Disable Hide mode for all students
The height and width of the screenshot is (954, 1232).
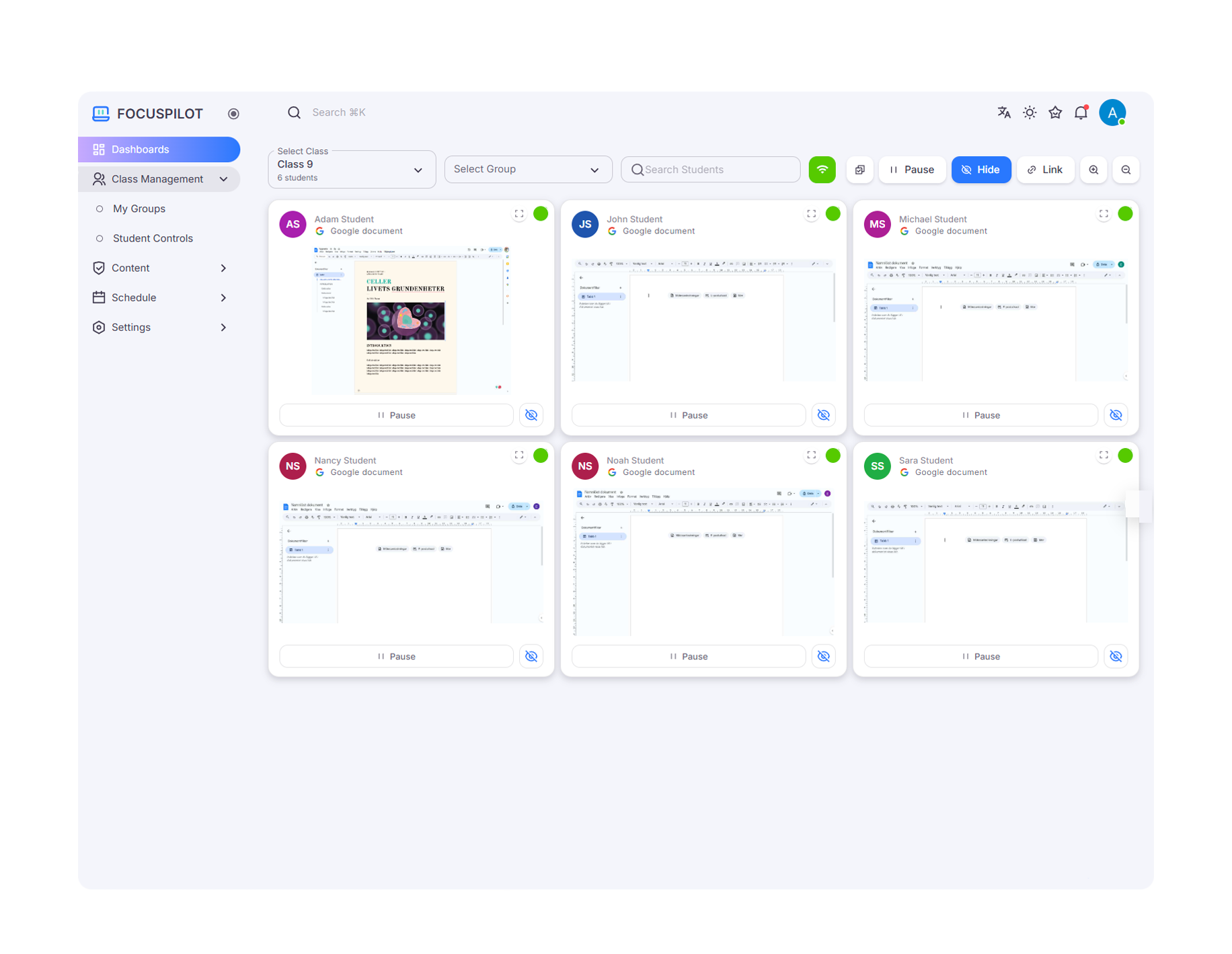[x=981, y=170]
